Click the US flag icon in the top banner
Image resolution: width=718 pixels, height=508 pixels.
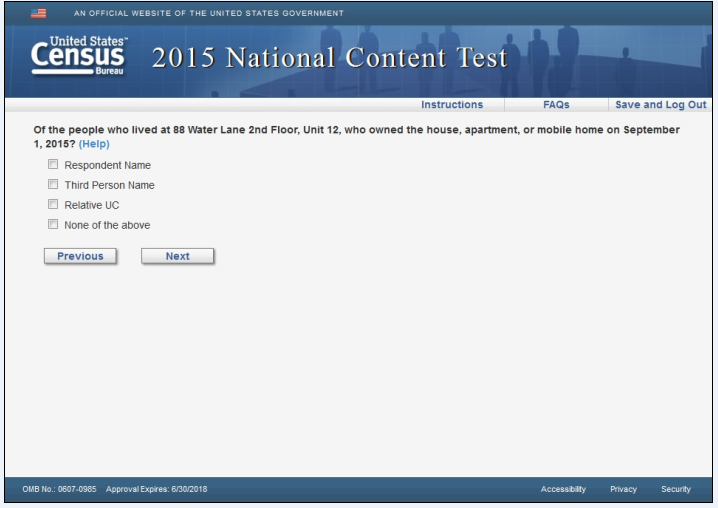coord(38,13)
